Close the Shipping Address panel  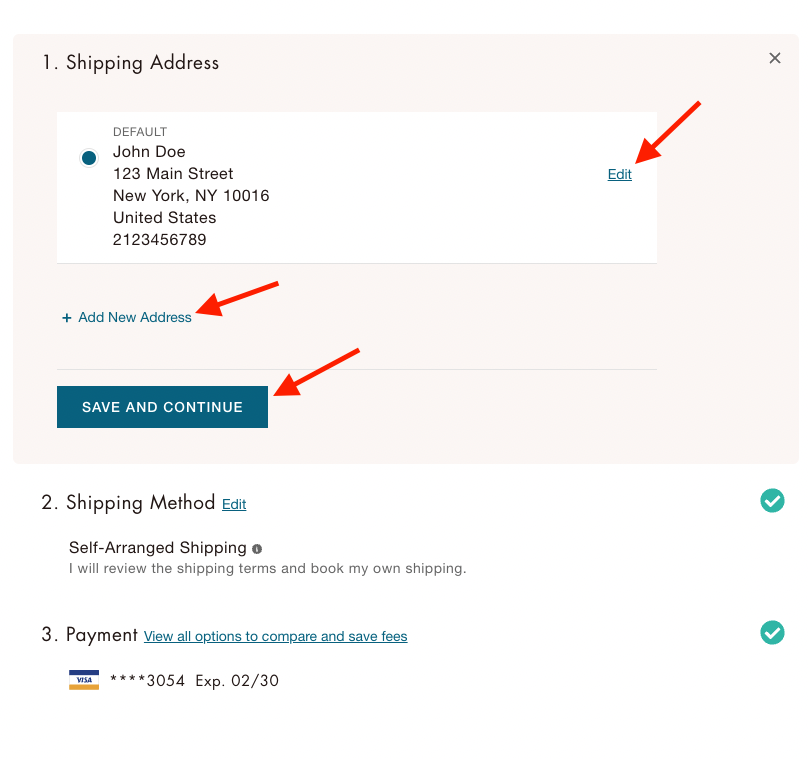[x=775, y=58]
